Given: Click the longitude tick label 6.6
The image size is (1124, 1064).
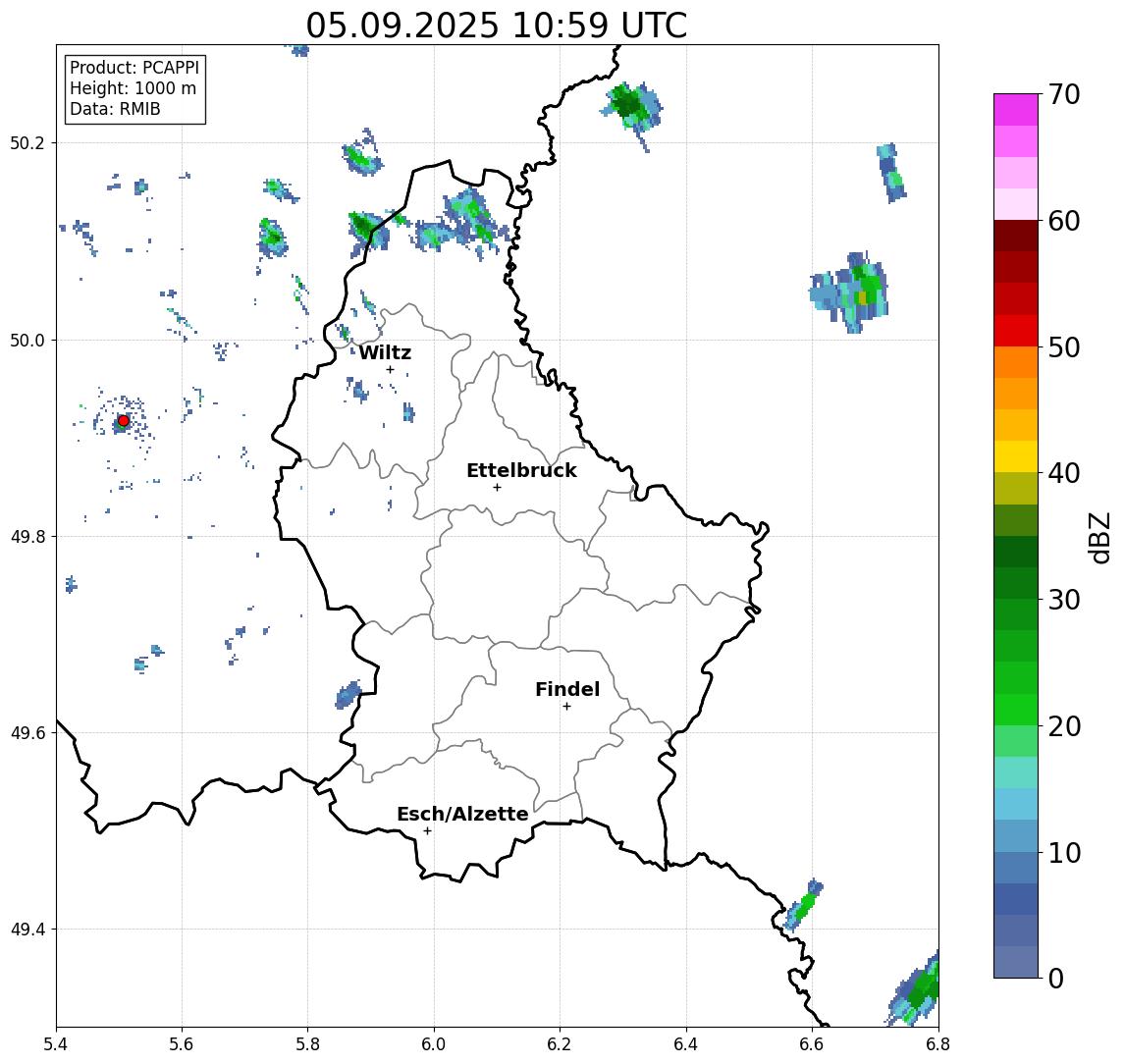Looking at the screenshot, I should (812, 1044).
